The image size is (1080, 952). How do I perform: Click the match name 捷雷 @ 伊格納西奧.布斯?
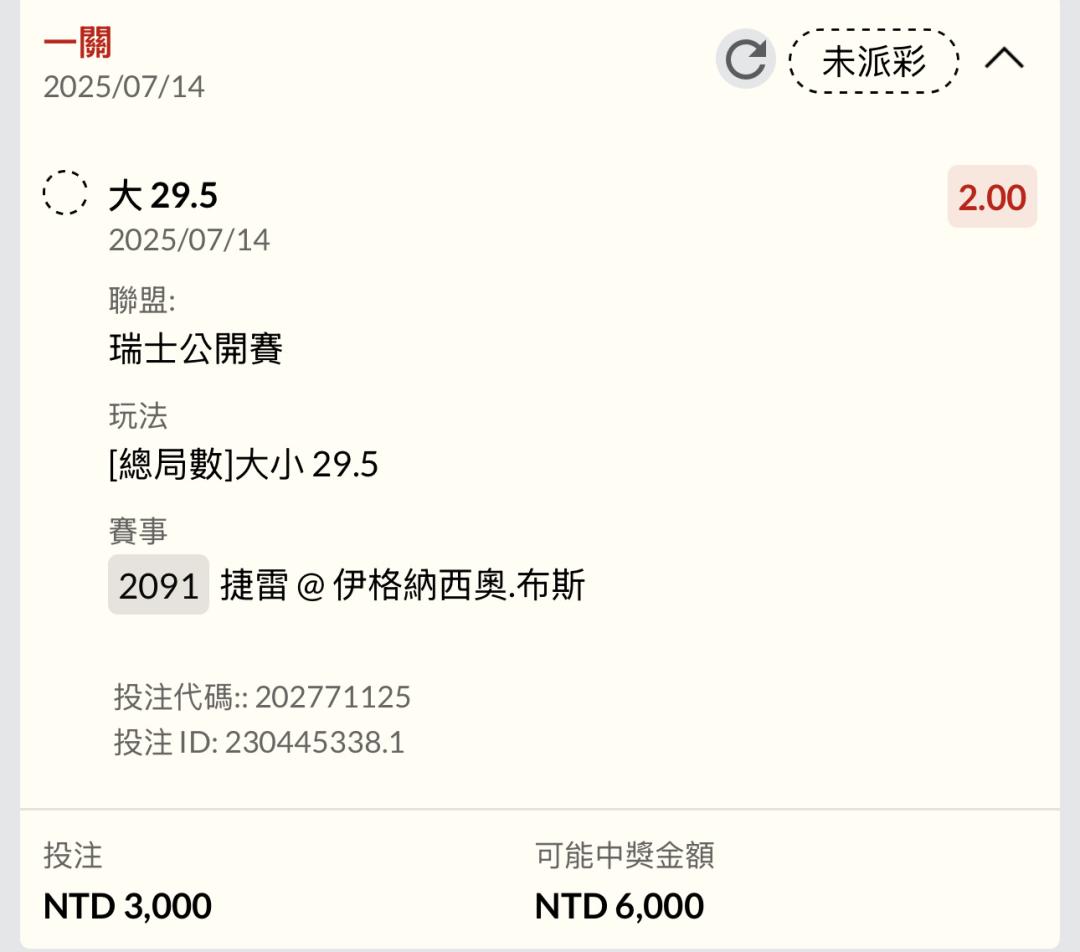pyautogui.click(x=403, y=586)
